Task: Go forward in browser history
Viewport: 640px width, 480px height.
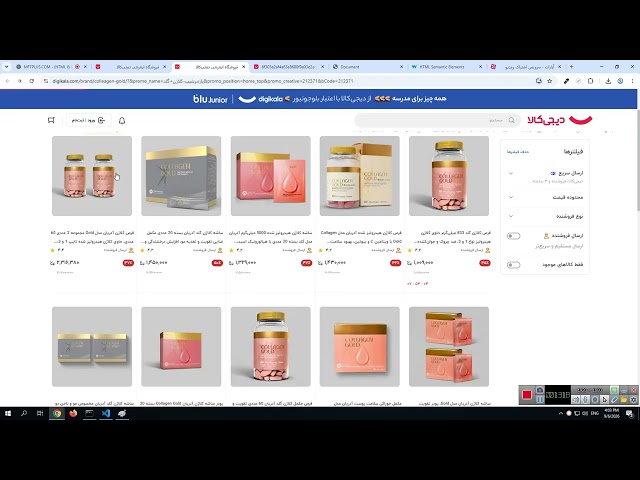Action: [x=20, y=81]
